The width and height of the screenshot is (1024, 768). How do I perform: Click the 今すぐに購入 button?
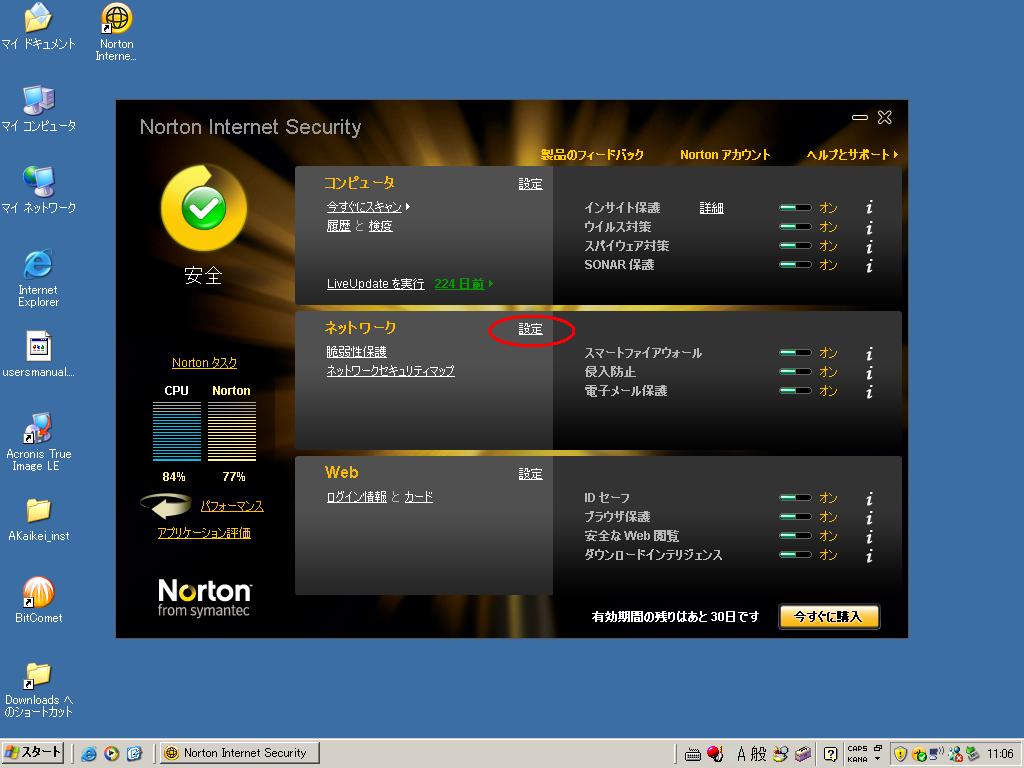click(828, 617)
